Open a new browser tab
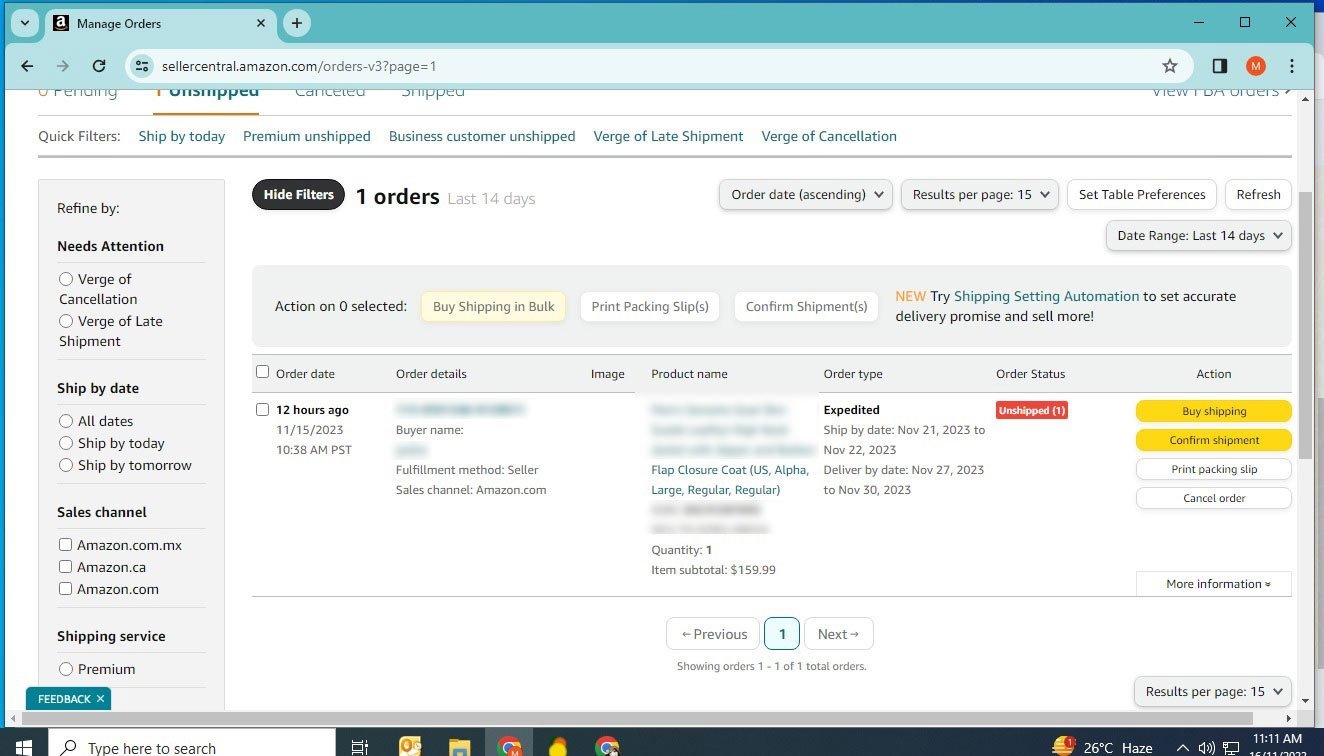 296,23
